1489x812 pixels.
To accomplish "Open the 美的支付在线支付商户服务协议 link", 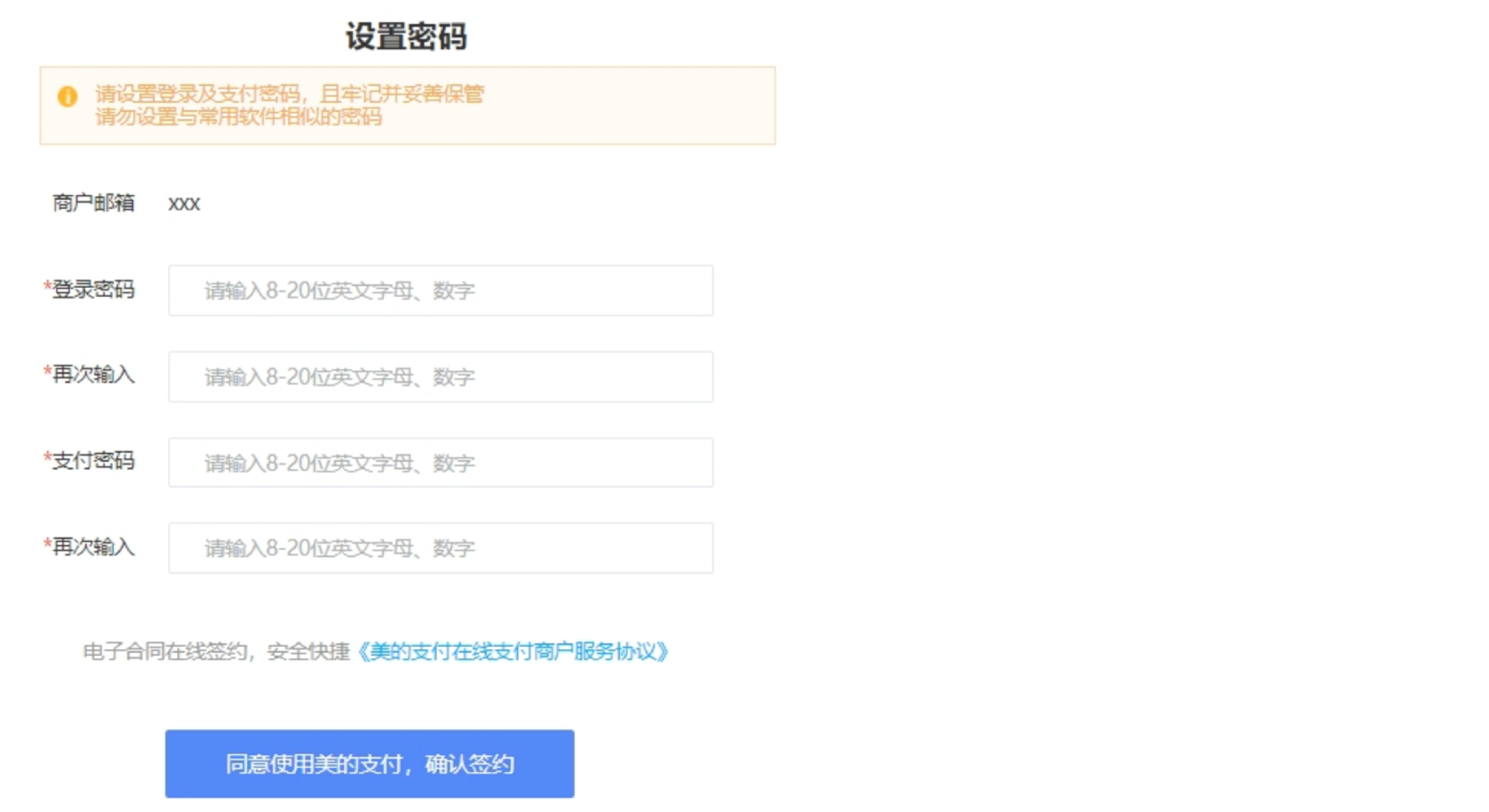I will pyautogui.click(x=513, y=652).
